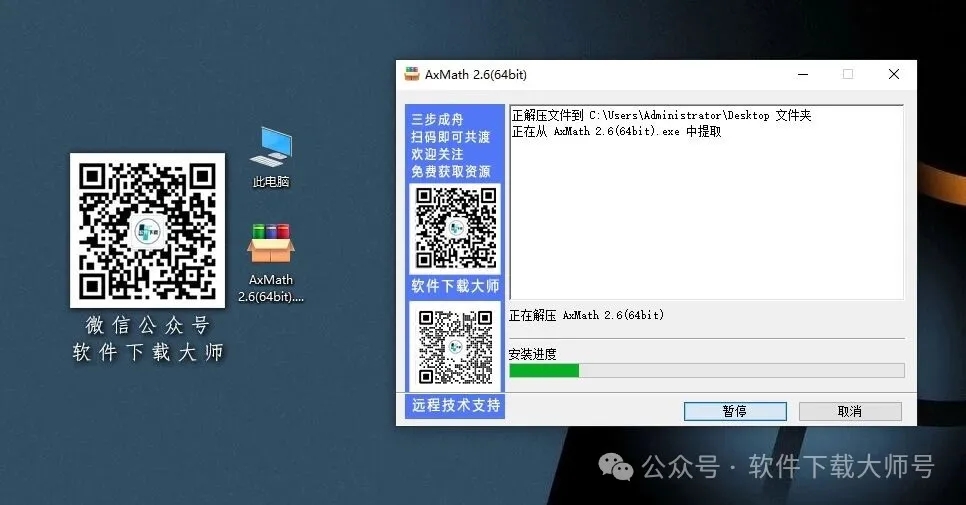Click the 欢迎关注 text in sidebar
The width and height of the screenshot is (966, 505).
point(437,154)
